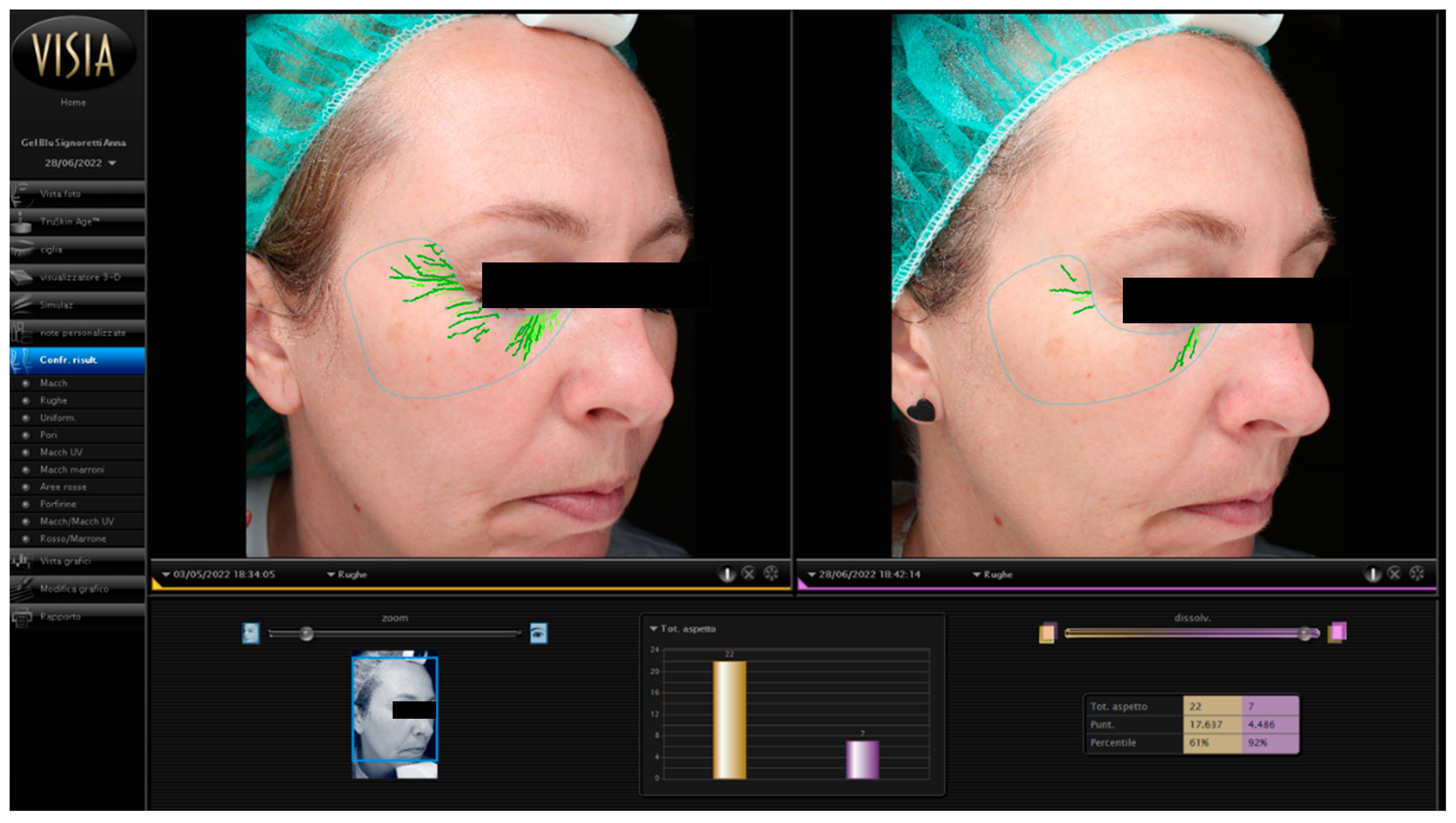1456x823 pixels.
Task: Click patient name Gel Blu Signoretti Anna
Action: click(x=73, y=143)
